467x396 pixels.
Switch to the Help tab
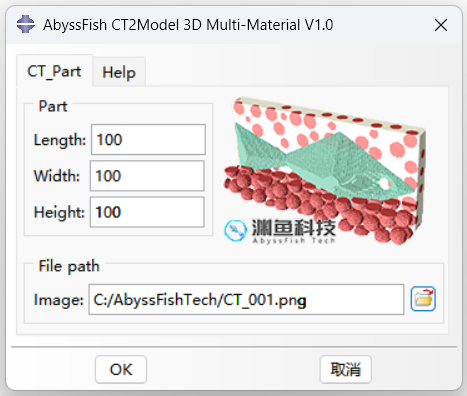click(x=119, y=72)
